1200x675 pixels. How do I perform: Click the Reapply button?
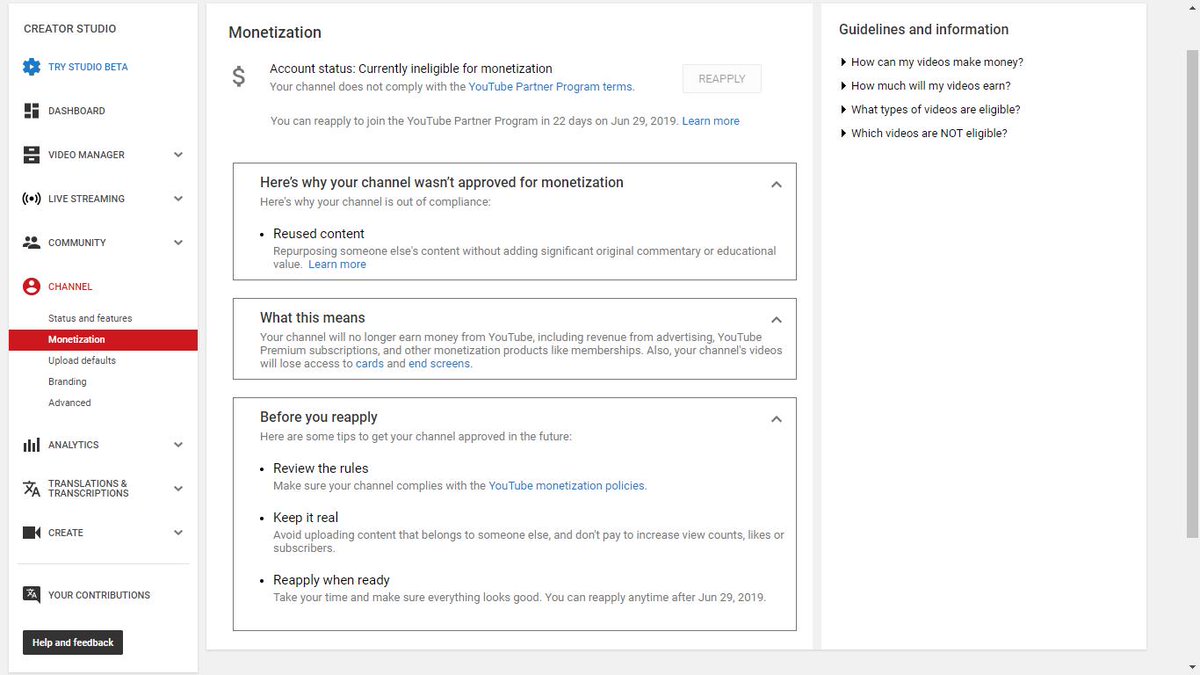pyautogui.click(x=722, y=79)
